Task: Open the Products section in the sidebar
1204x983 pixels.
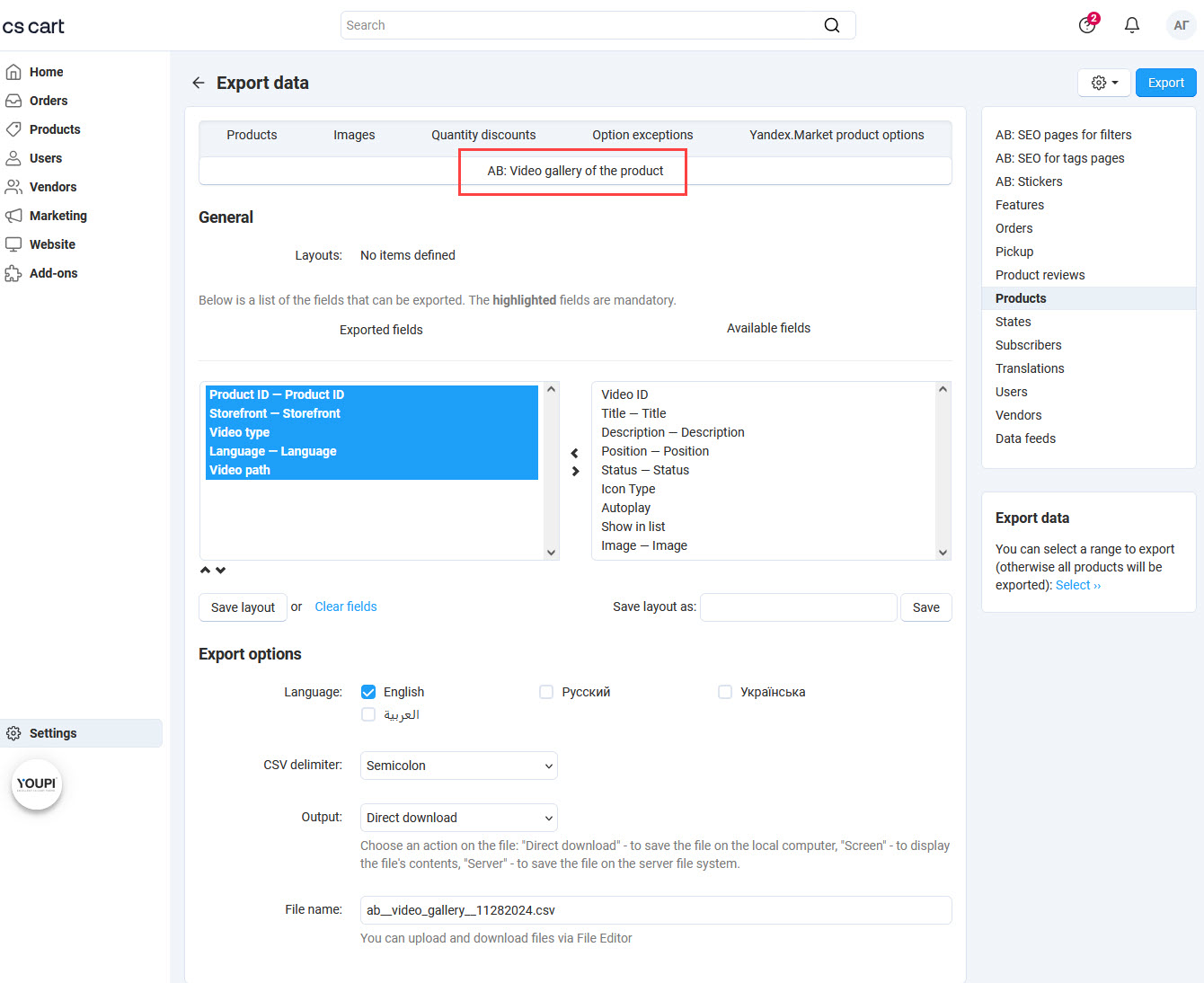Action: point(54,128)
